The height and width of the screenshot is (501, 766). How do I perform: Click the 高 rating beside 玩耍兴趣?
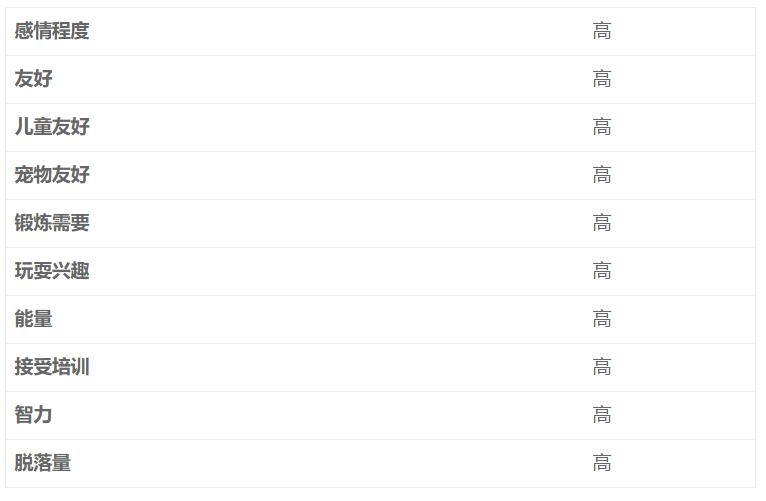point(602,271)
